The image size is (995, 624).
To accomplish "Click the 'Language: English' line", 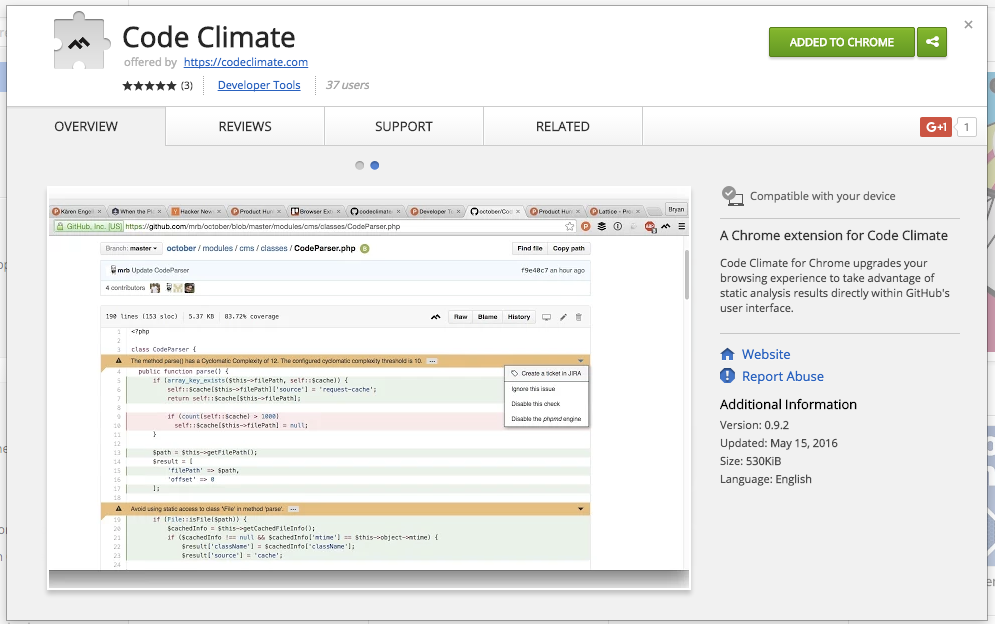I will tap(765, 479).
